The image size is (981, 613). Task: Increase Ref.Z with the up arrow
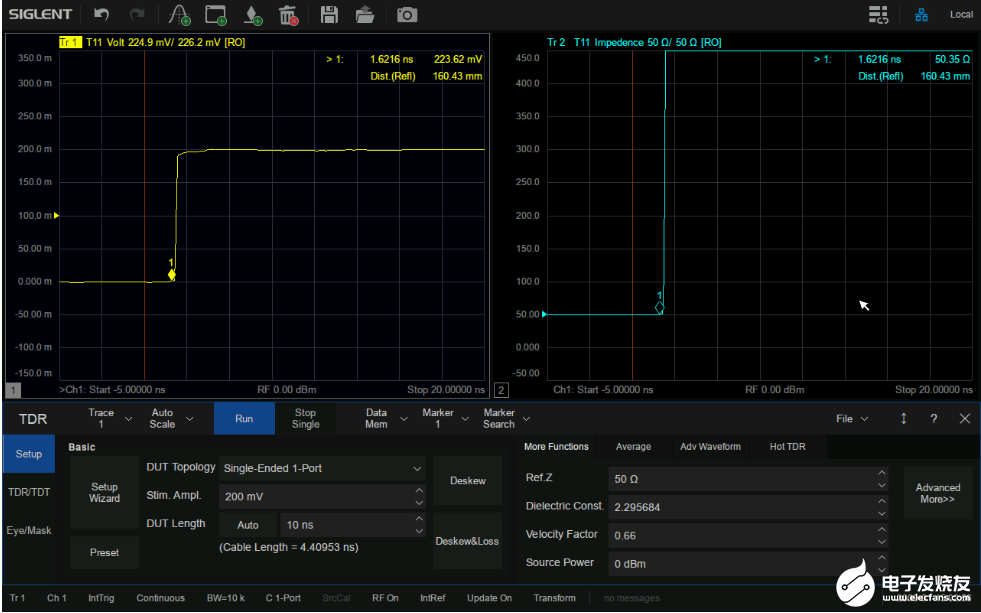(882, 473)
